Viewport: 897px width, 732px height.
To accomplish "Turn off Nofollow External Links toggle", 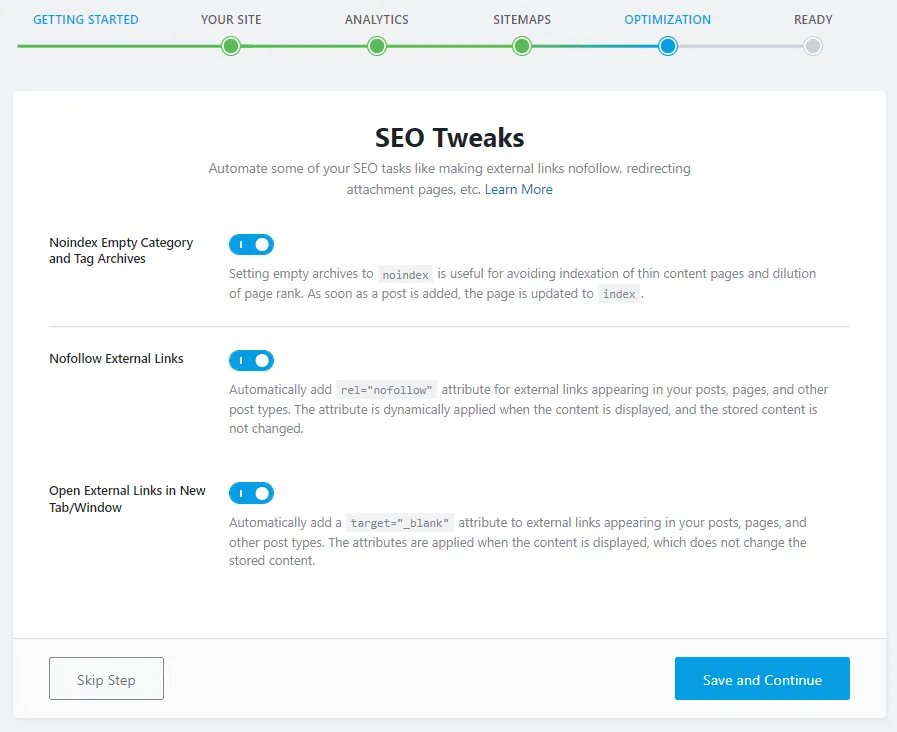I will (251, 360).
